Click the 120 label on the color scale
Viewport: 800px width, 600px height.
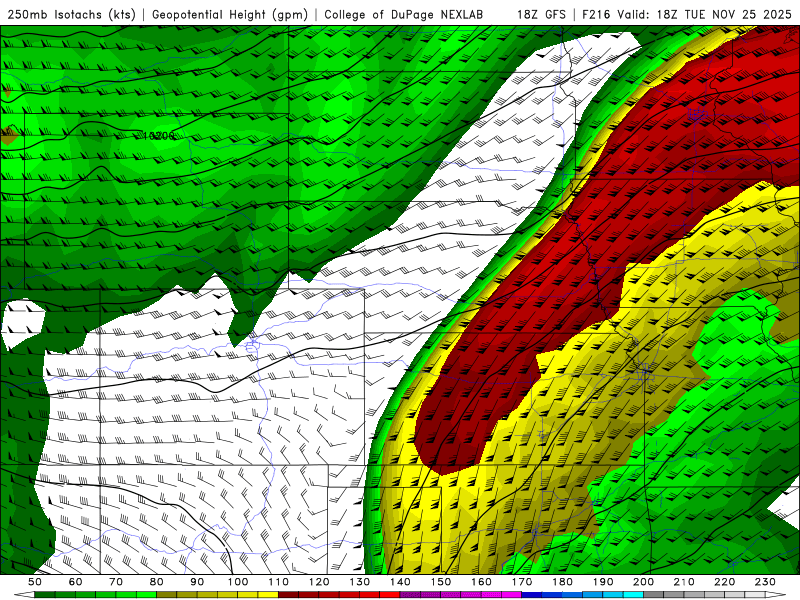pos(319,582)
